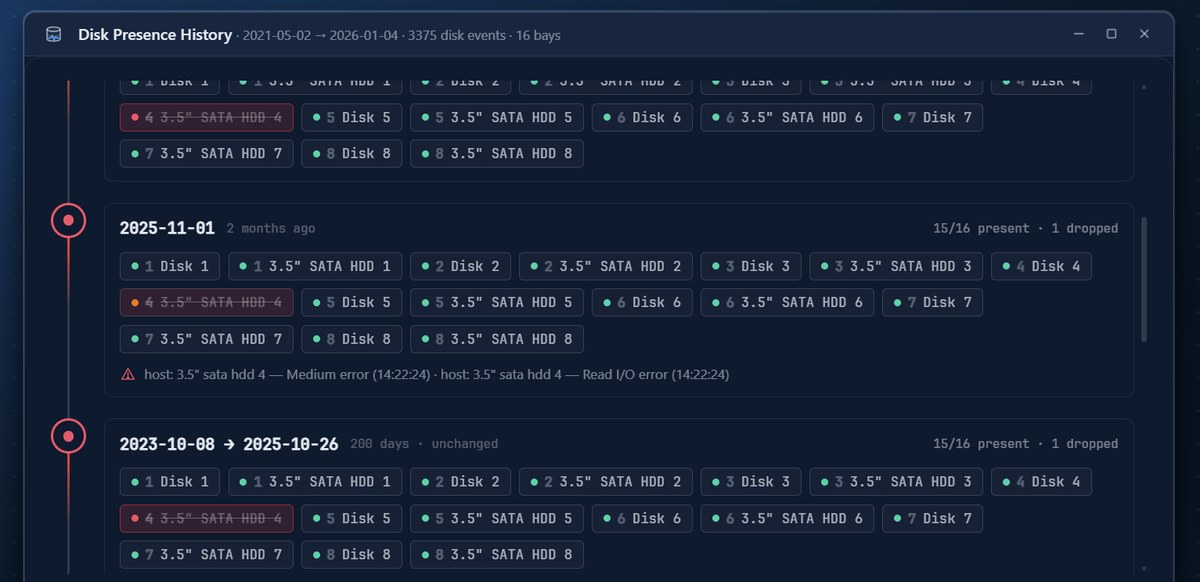Open Disk 1 chip in the 2023-10-08 card
The width and height of the screenshot is (1200, 582).
[x=170, y=482]
